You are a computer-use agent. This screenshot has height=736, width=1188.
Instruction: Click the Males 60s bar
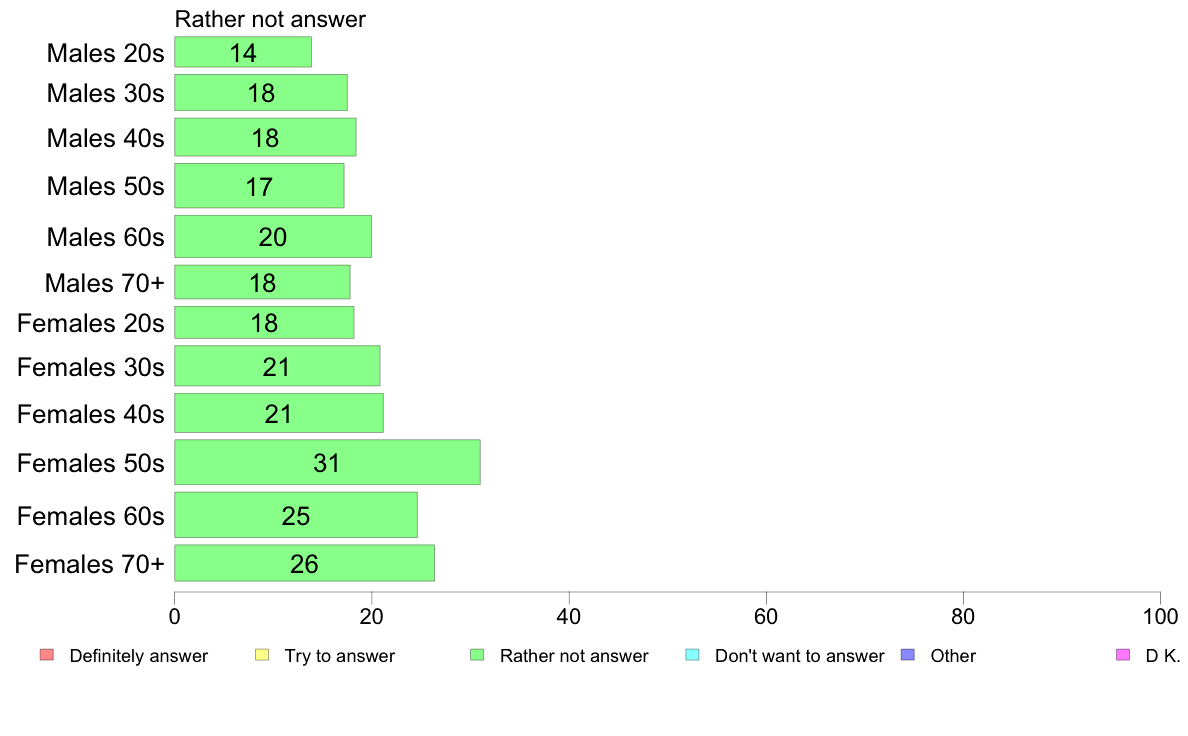point(273,237)
